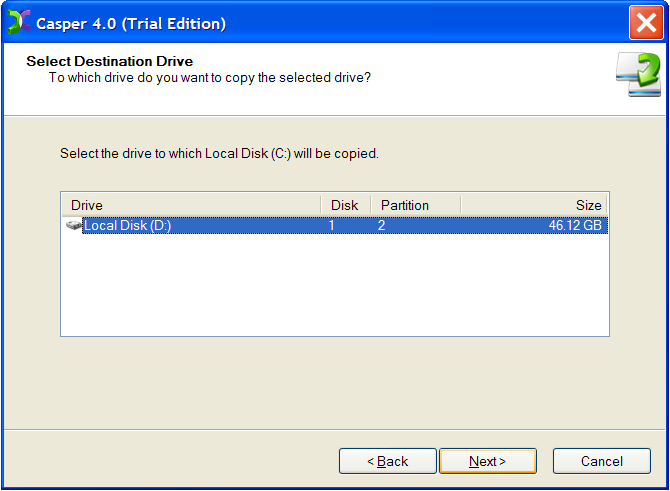
Task: Click the disk number 1 cell
Action: [331, 225]
